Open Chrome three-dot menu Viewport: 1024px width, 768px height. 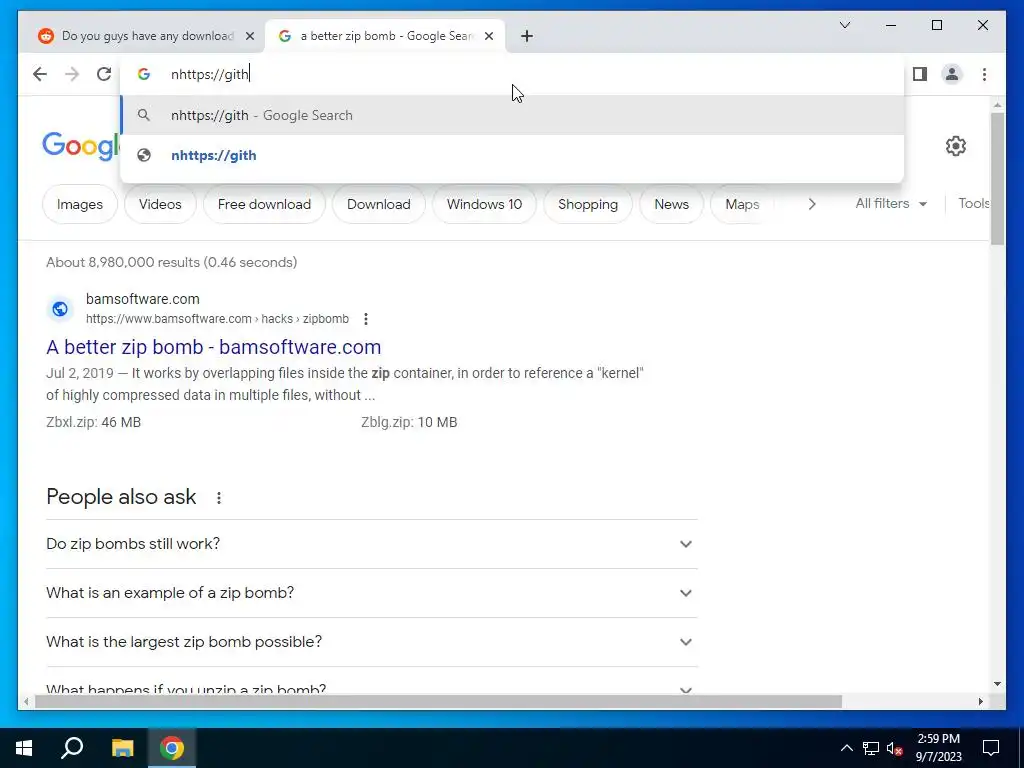point(984,74)
